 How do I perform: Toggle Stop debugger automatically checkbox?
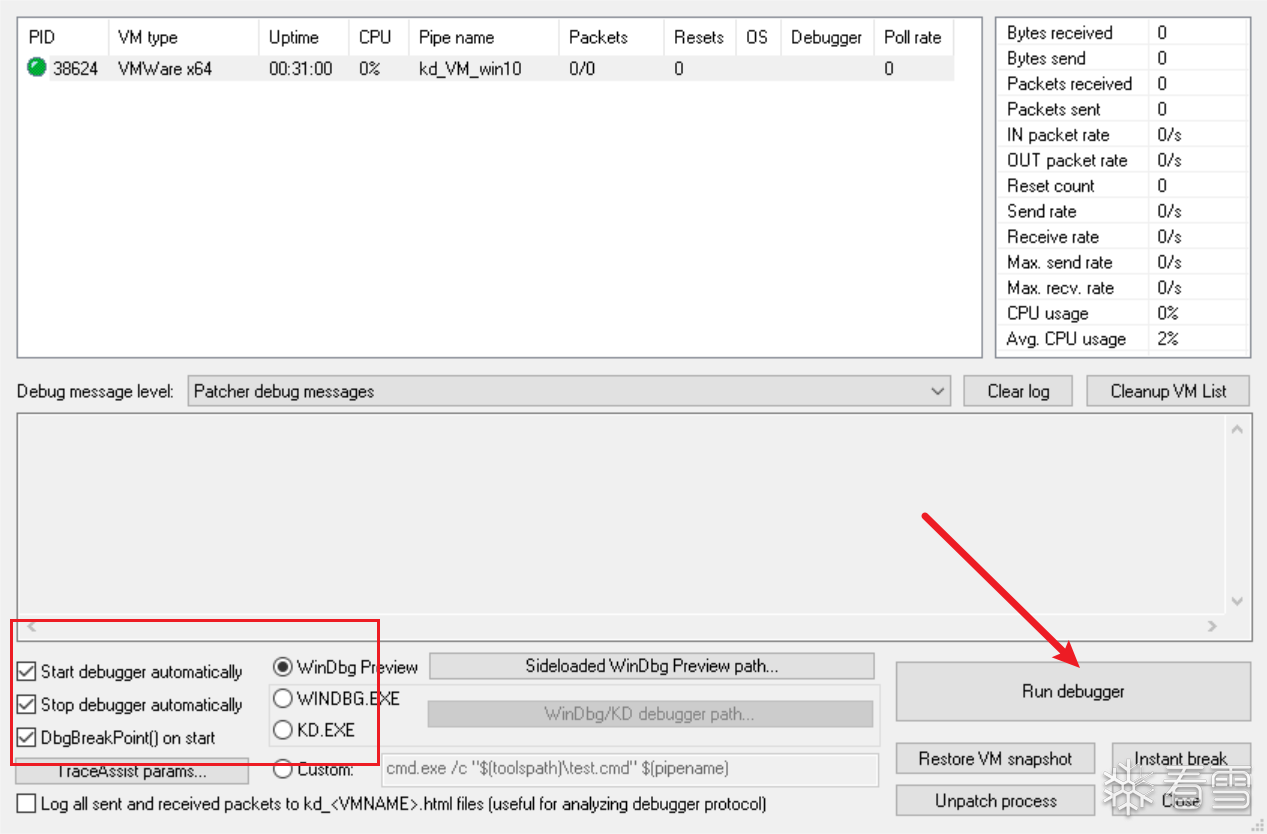[26, 705]
